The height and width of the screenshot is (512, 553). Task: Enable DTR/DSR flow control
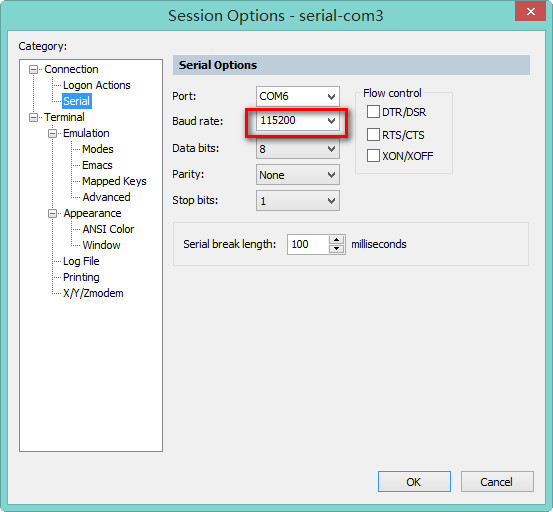[373, 112]
